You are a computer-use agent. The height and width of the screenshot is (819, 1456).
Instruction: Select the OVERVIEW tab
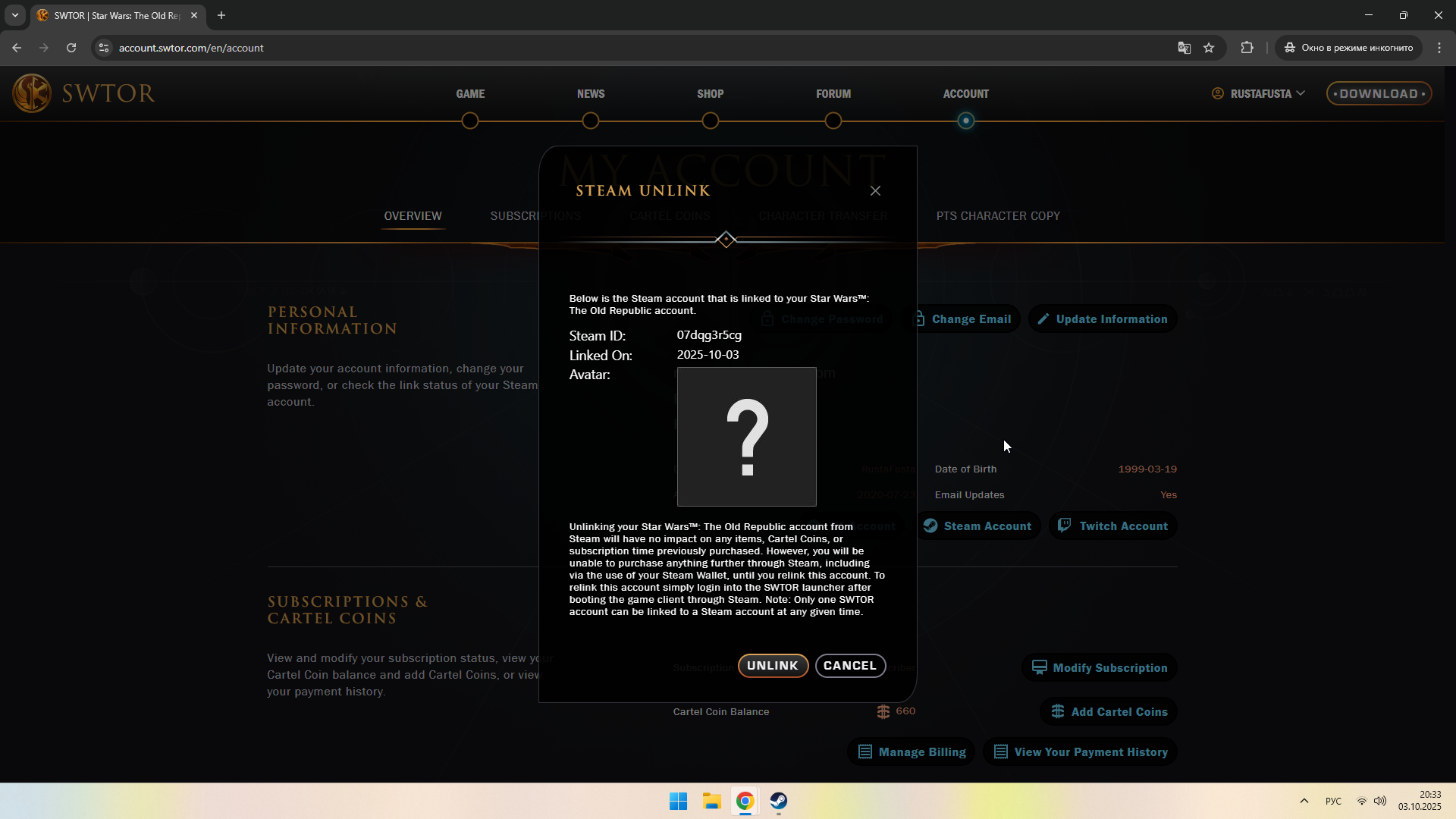point(413,216)
